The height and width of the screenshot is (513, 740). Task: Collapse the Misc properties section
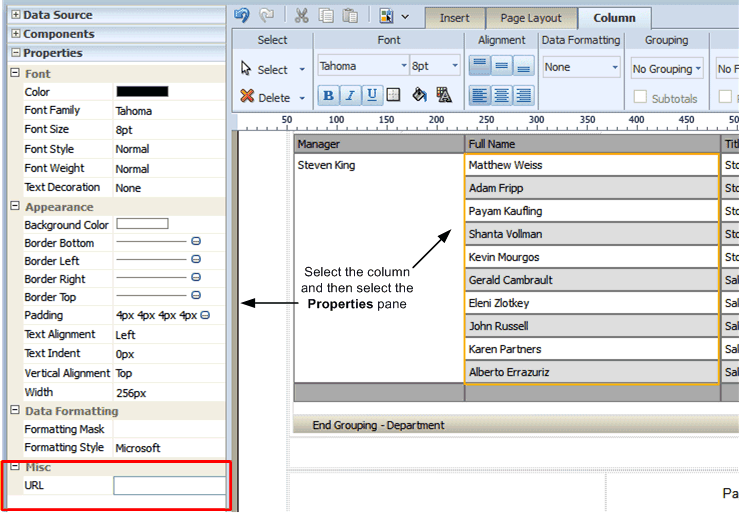pyautogui.click(x=15, y=466)
